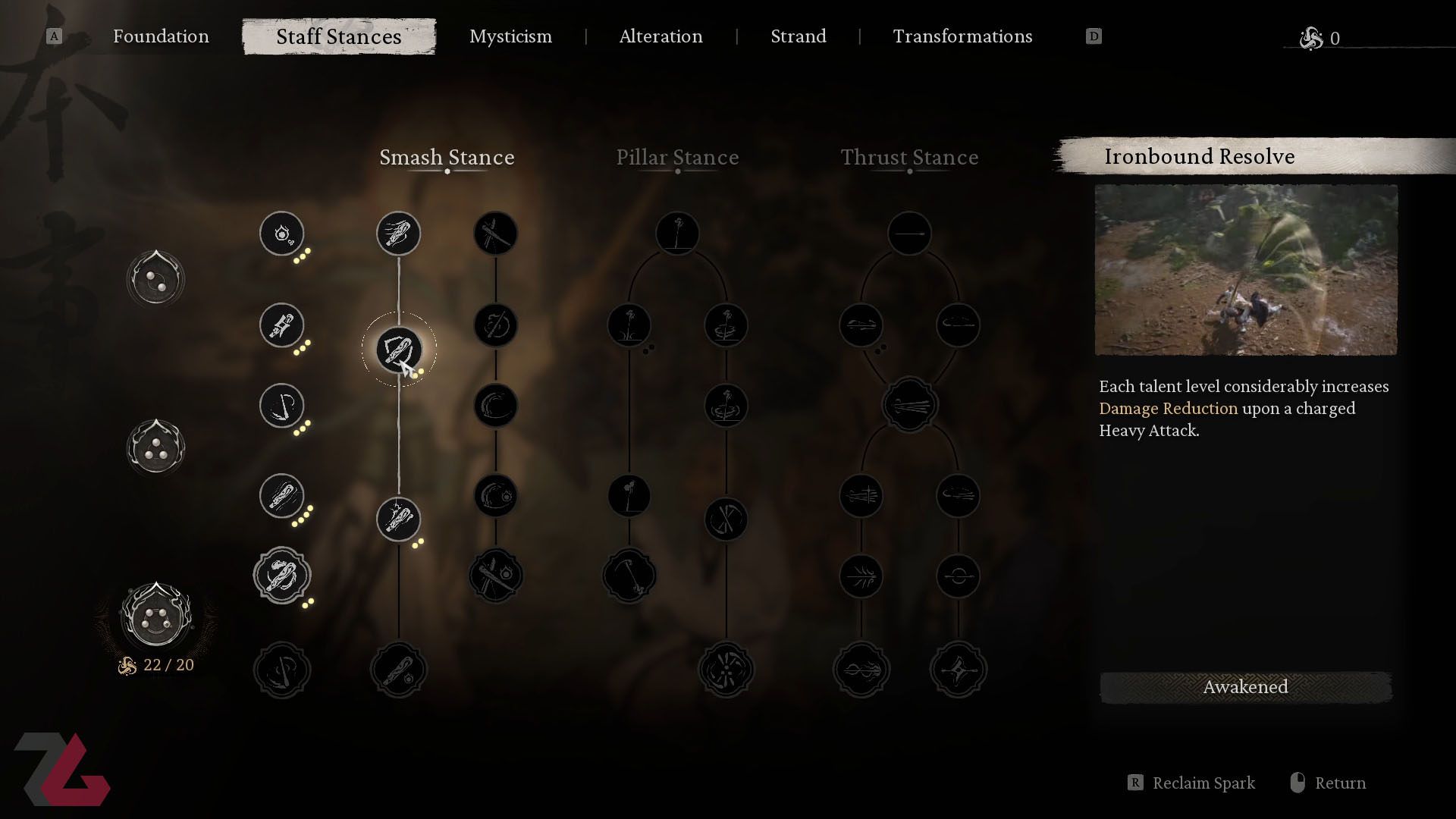The width and height of the screenshot is (1456, 819).
Task: Toggle the middle left stance tier indicator
Action: pyautogui.click(x=156, y=447)
